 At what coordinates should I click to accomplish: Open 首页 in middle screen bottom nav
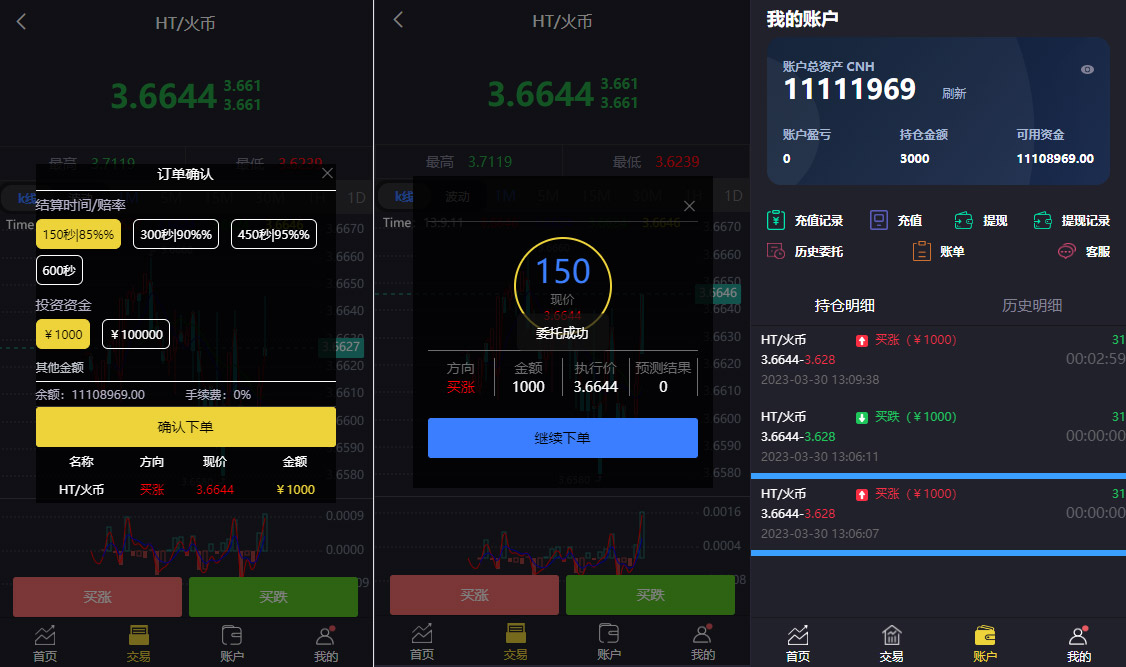pyautogui.click(x=422, y=642)
